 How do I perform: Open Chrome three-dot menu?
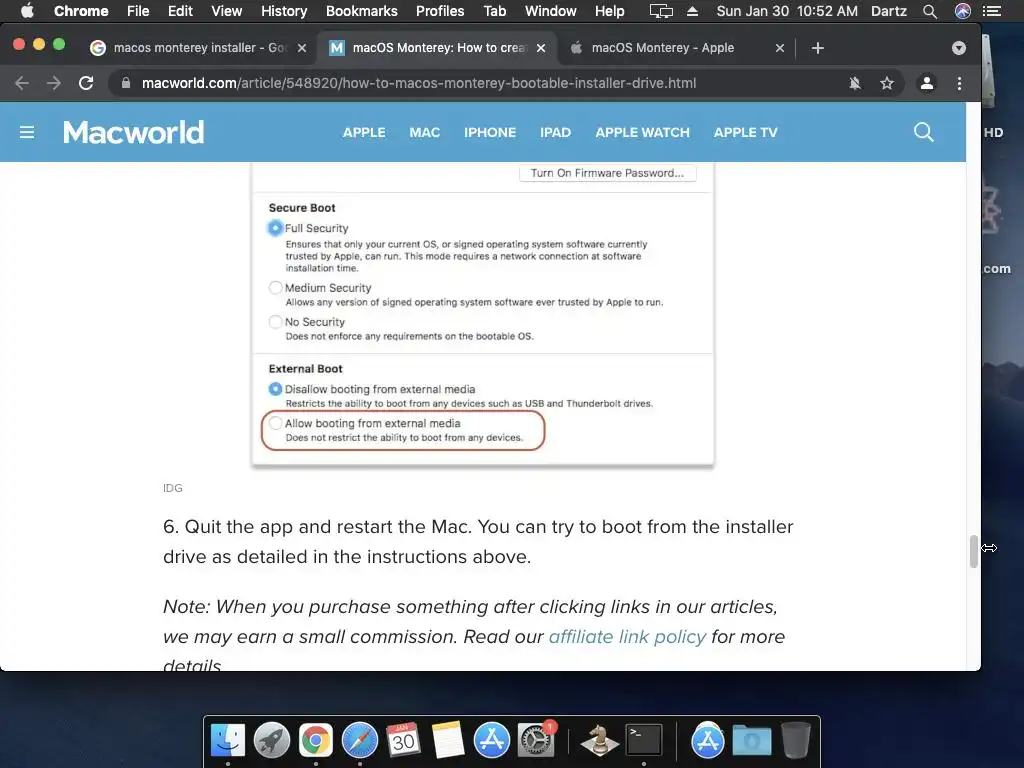pyautogui.click(x=959, y=83)
